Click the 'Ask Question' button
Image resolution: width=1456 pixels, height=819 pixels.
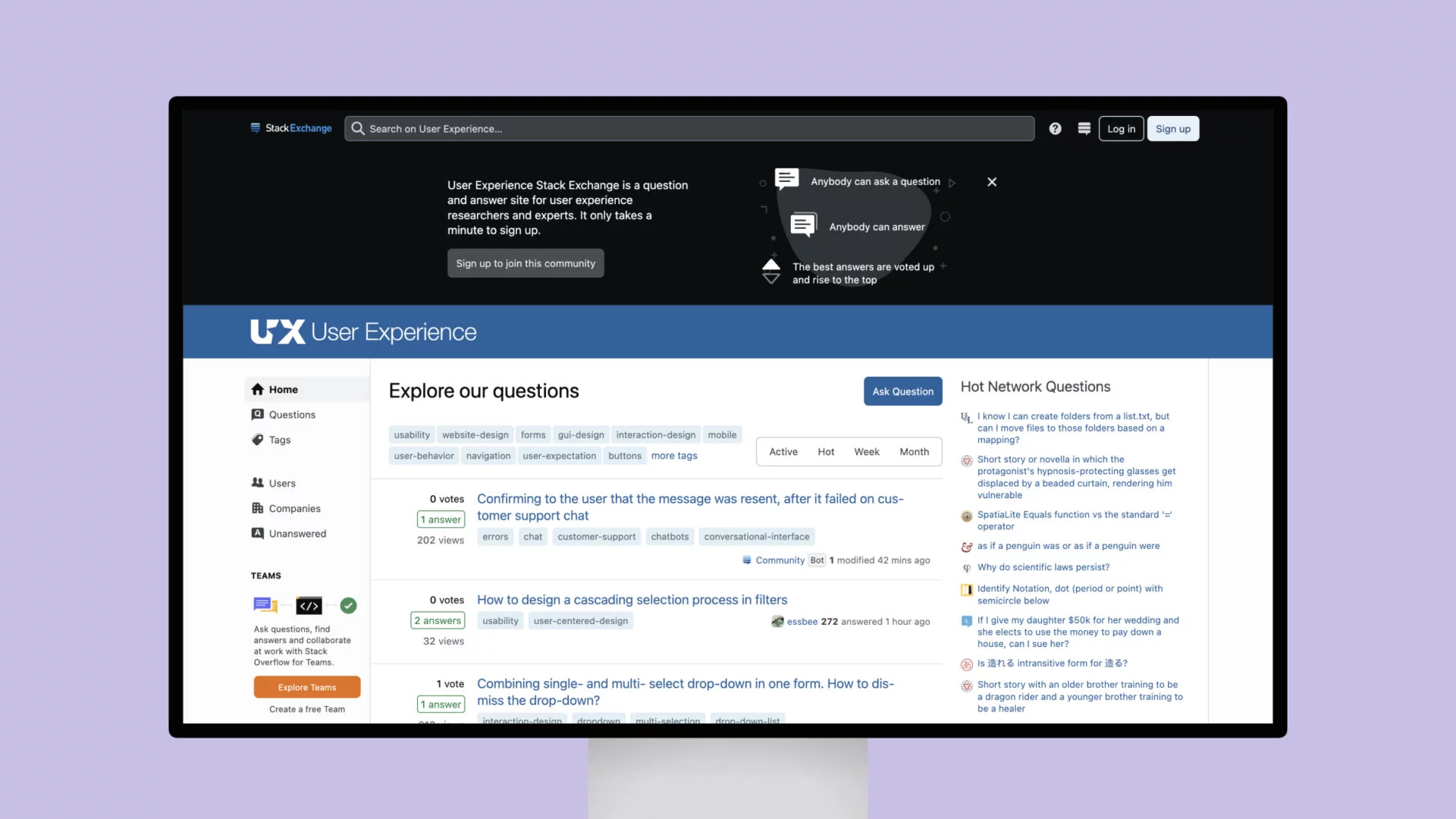pyautogui.click(x=902, y=391)
